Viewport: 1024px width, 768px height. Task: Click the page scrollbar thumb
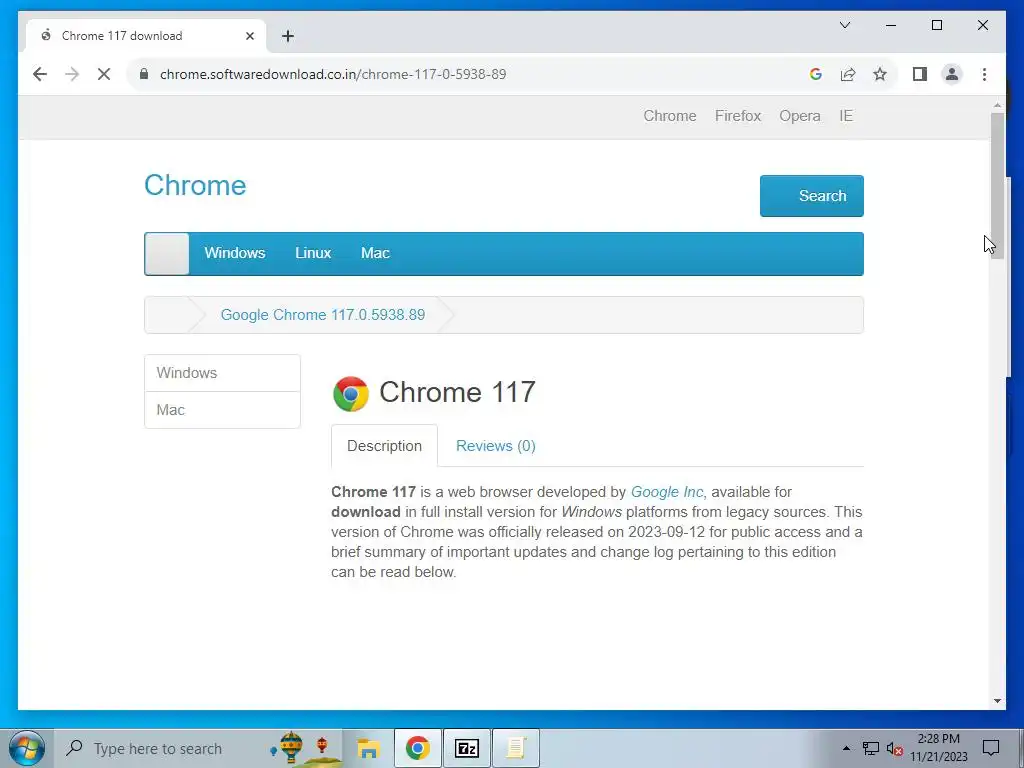[997, 186]
